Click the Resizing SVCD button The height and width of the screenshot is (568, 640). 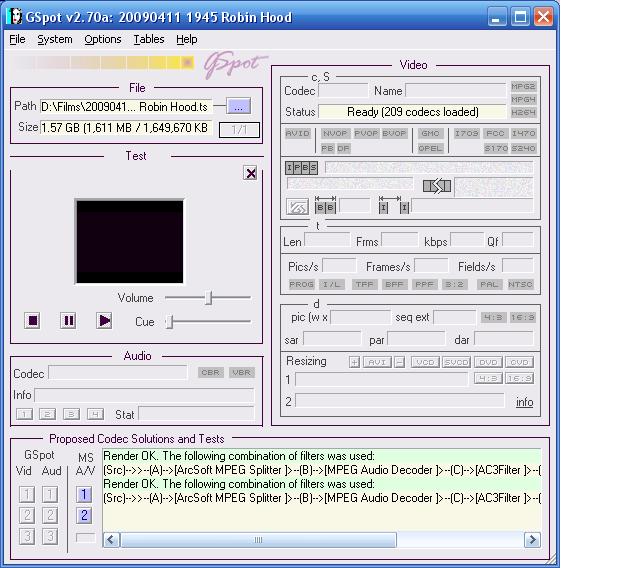(456, 362)
